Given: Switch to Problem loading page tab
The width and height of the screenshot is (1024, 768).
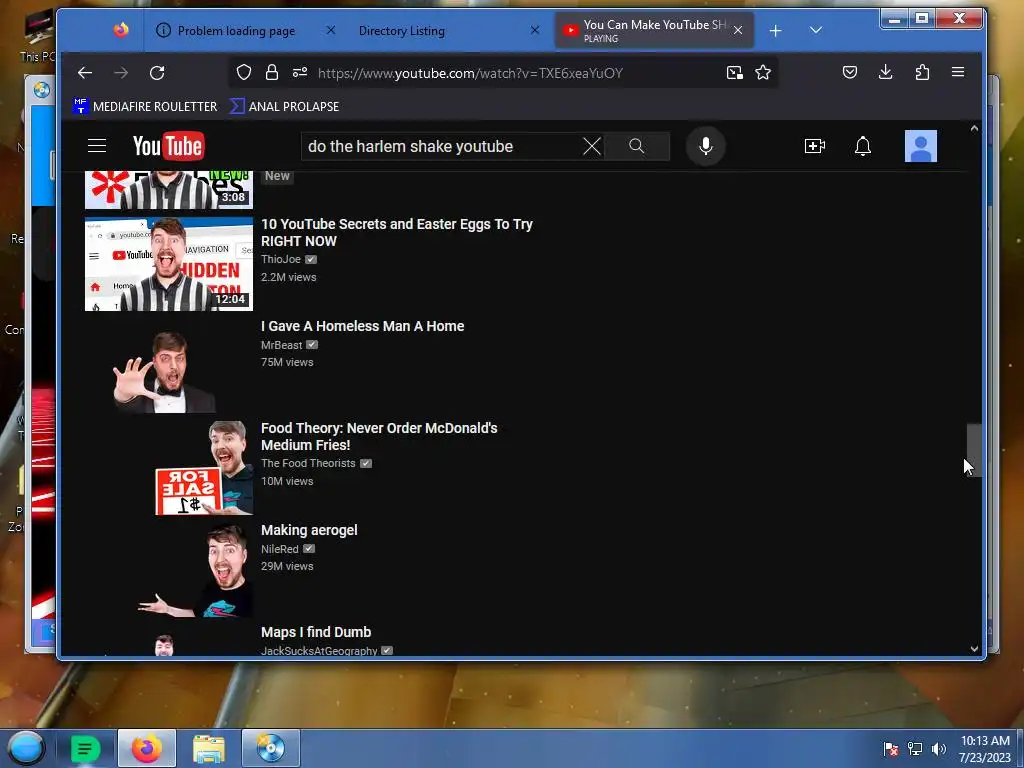Looking at the screenshot, I should [236, 31].
